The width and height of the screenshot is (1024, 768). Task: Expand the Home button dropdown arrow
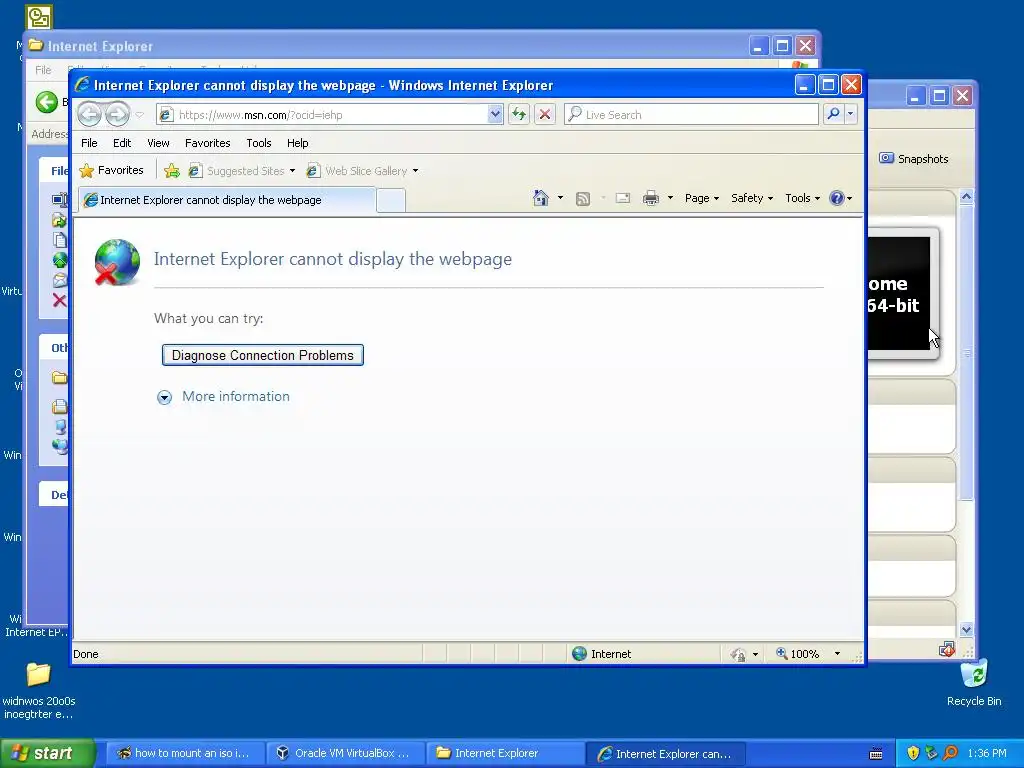coord(560,198)
